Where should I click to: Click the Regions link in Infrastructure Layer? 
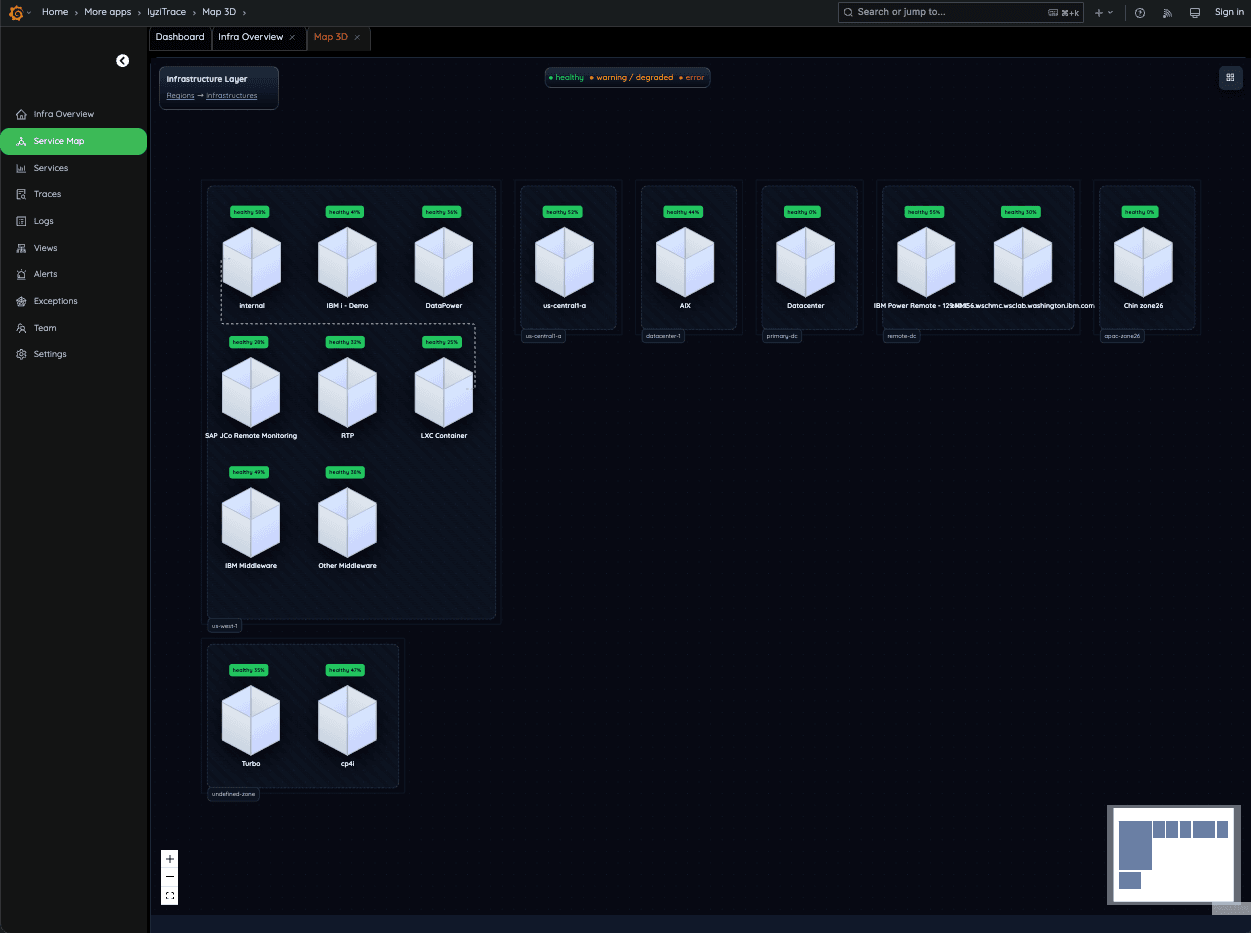[180, 95]
